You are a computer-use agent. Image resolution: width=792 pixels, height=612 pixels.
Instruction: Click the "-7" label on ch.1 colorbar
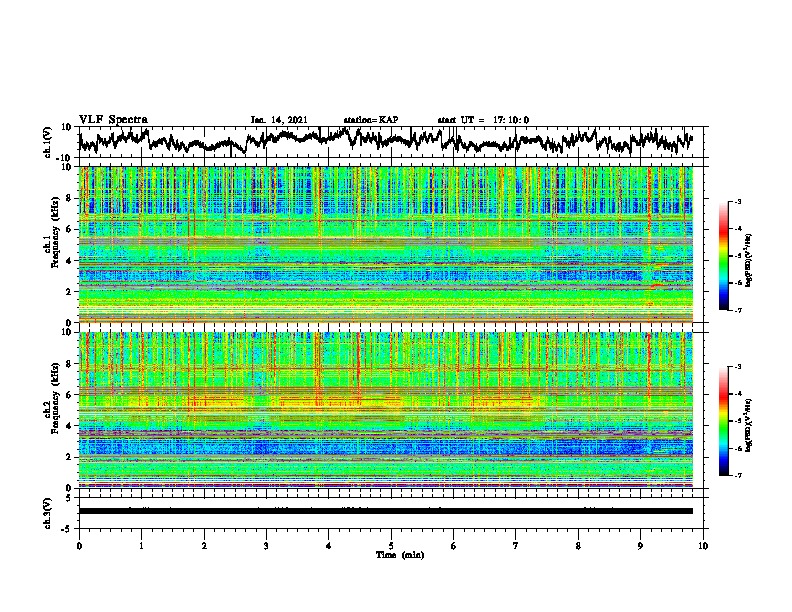[737, 310]
